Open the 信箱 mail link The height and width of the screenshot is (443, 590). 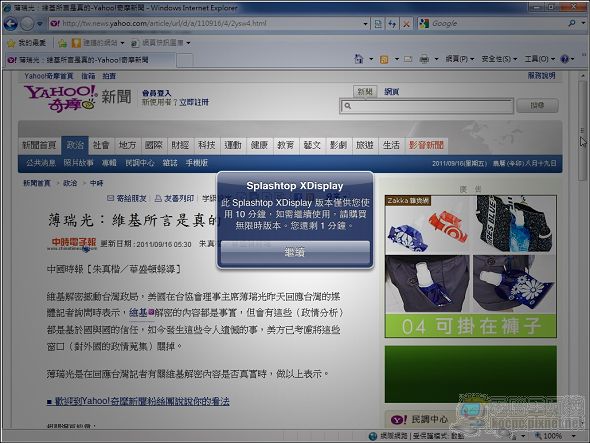click(x=88, y=76)
